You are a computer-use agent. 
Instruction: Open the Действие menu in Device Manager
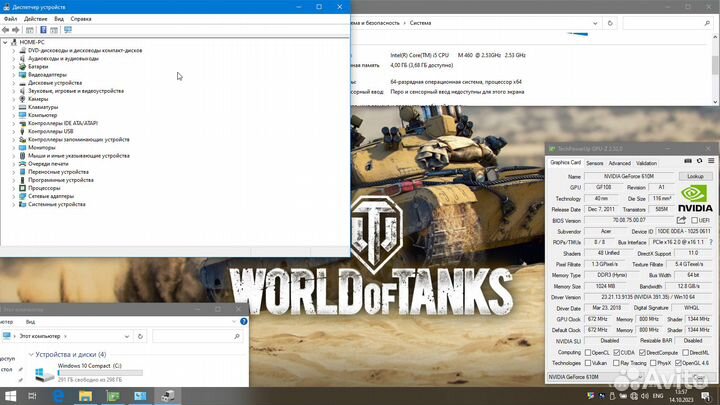(37, 18)
